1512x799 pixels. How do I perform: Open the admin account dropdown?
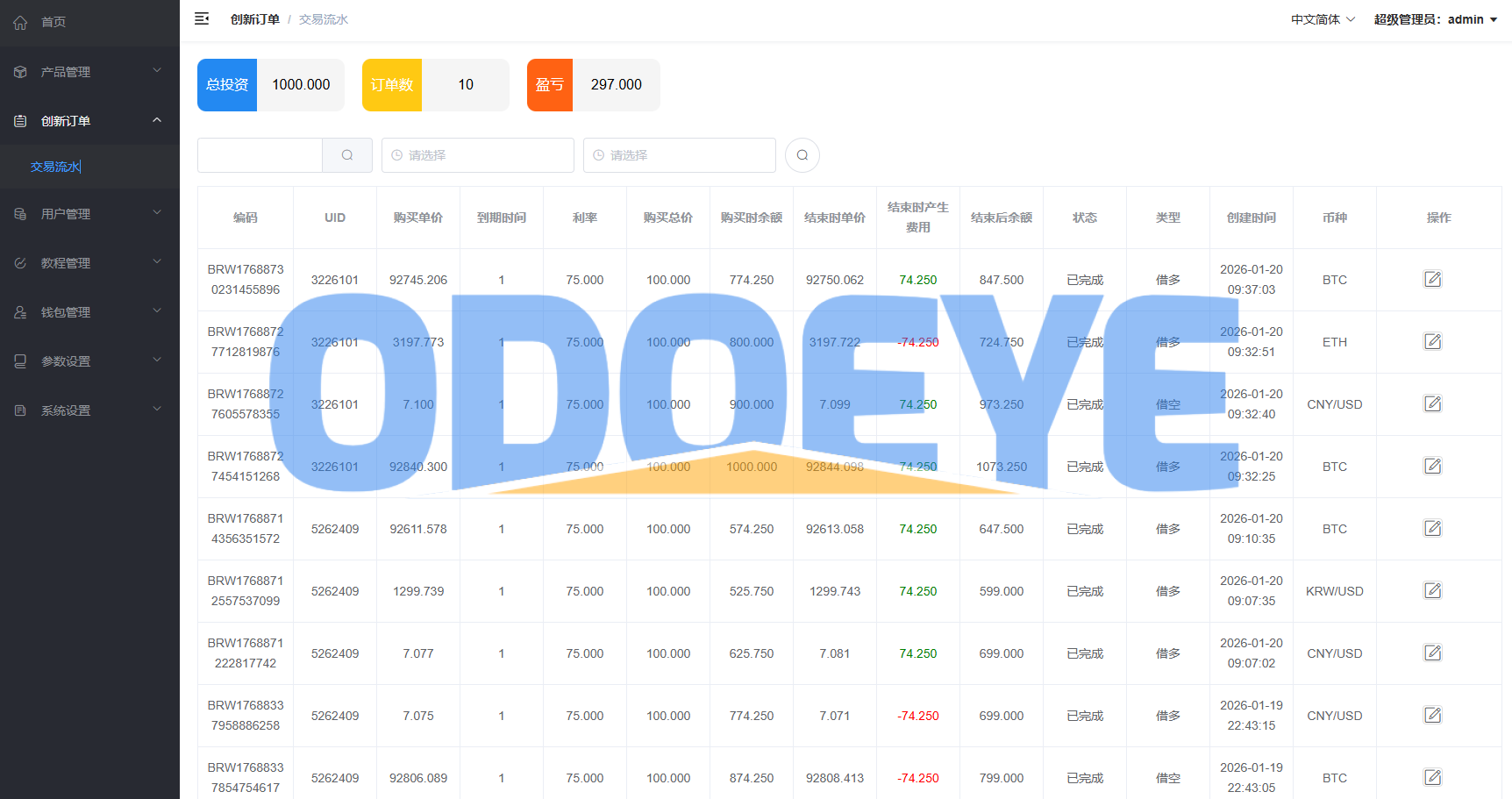1436,19
